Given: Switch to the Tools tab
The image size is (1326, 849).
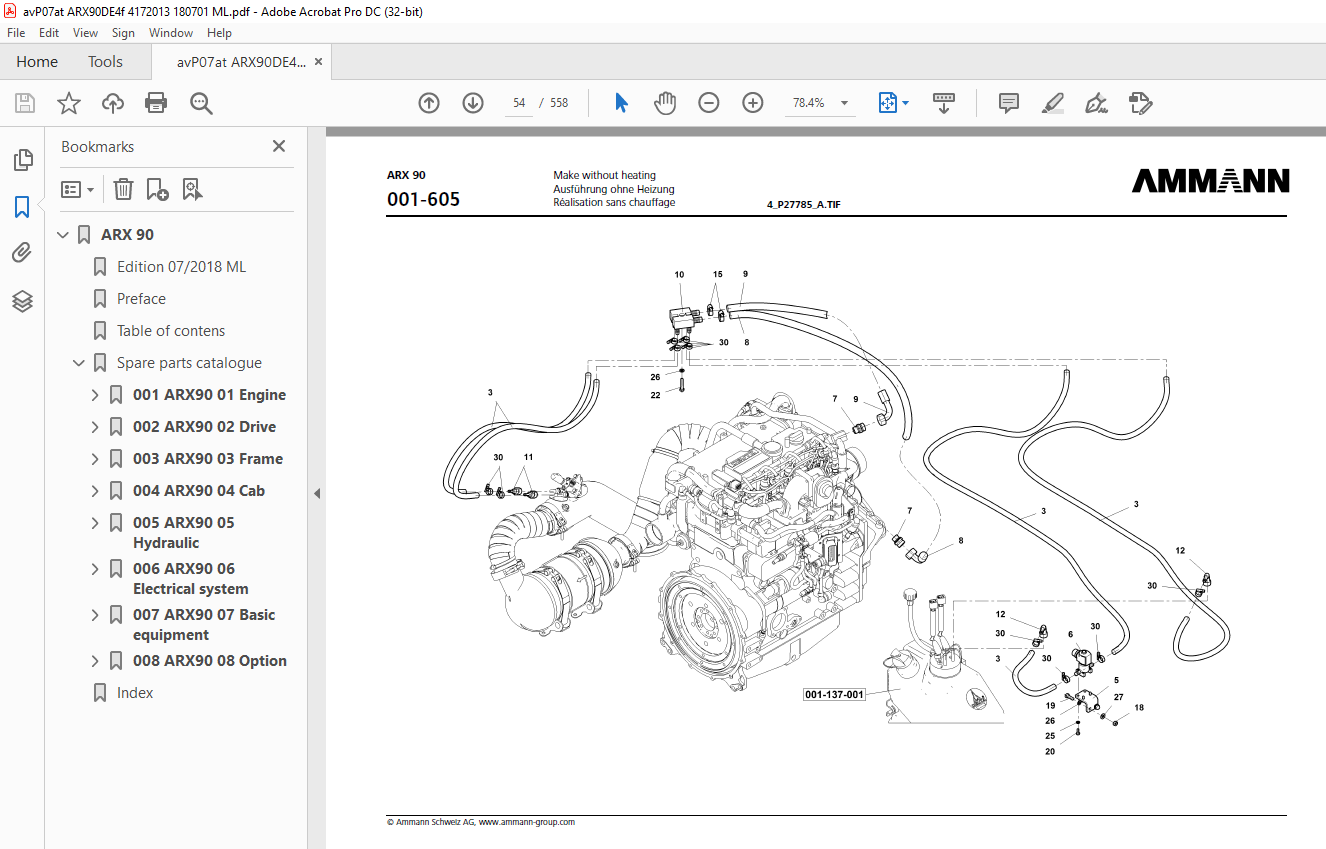Looking at the screenshot, I should click(105, 62).
